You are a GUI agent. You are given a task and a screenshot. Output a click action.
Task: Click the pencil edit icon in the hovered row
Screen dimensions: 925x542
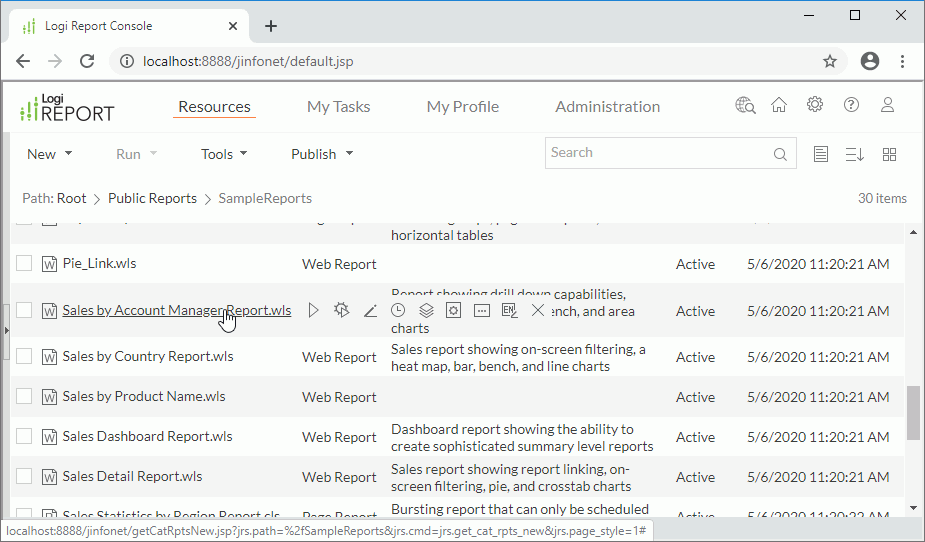[370, 311]
